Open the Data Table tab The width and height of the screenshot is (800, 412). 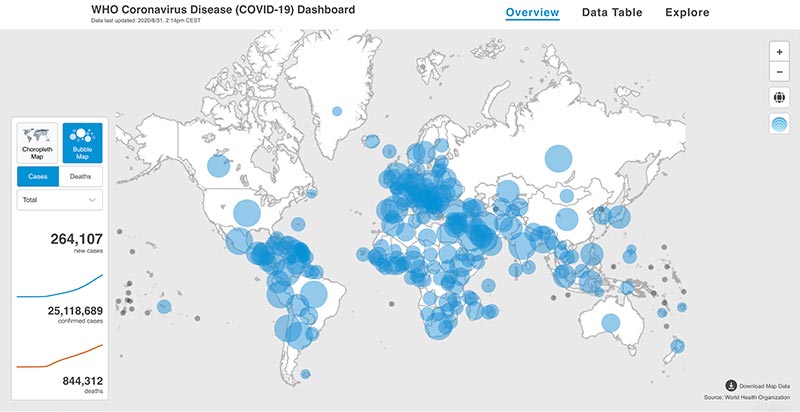click(612, 12)
